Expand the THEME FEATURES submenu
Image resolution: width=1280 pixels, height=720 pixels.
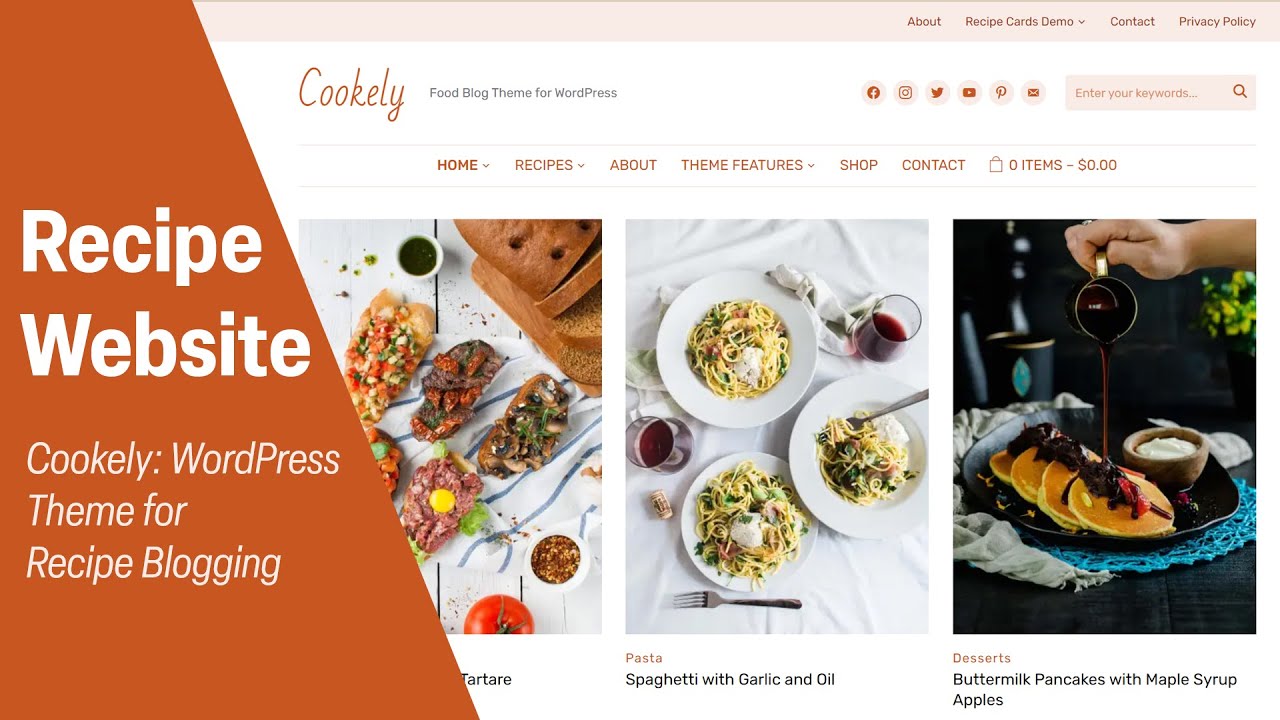point(748,165)
